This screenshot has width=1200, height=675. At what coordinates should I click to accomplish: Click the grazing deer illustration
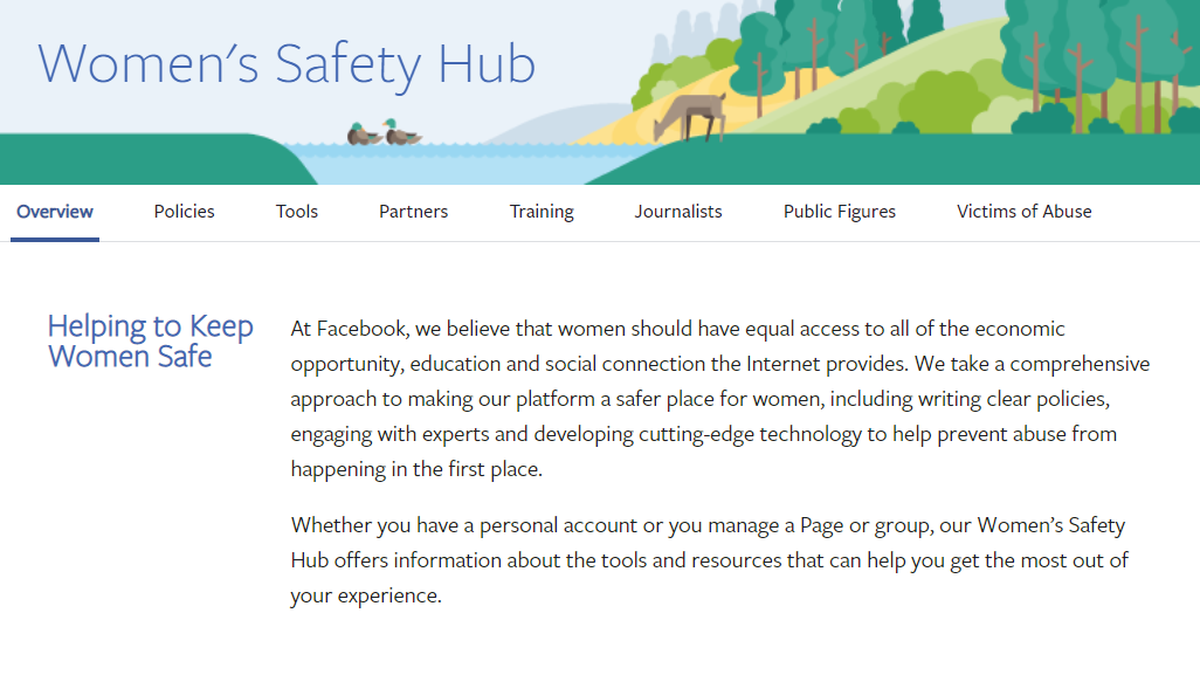pos(690,118)
